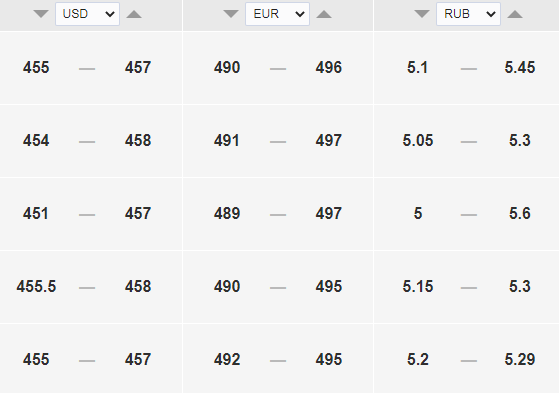
Task: Sort RUB column descending with down arrow
Action: click(x=422, y=14)
